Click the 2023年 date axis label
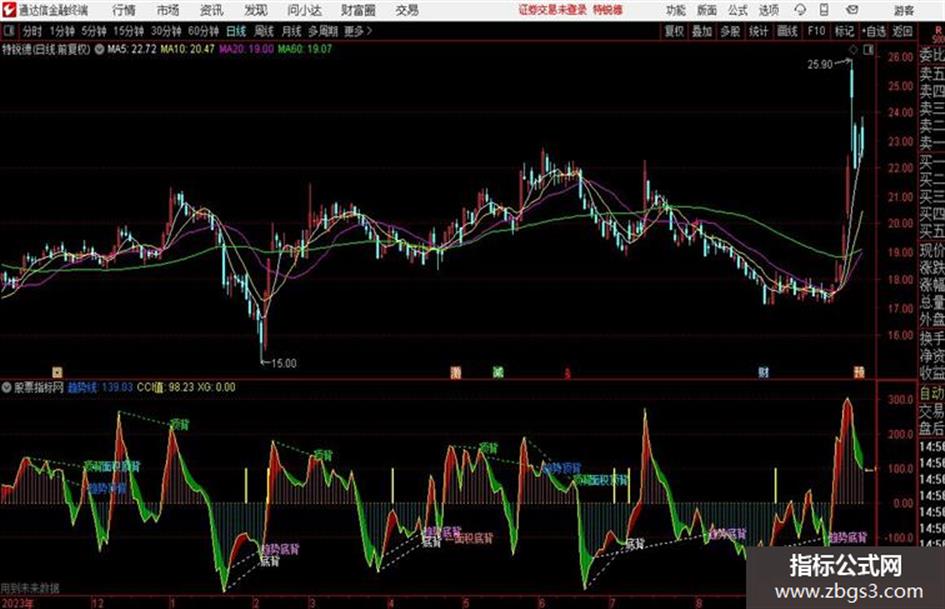This screenshot has width=945, height=609. click(x=17, y=603)
